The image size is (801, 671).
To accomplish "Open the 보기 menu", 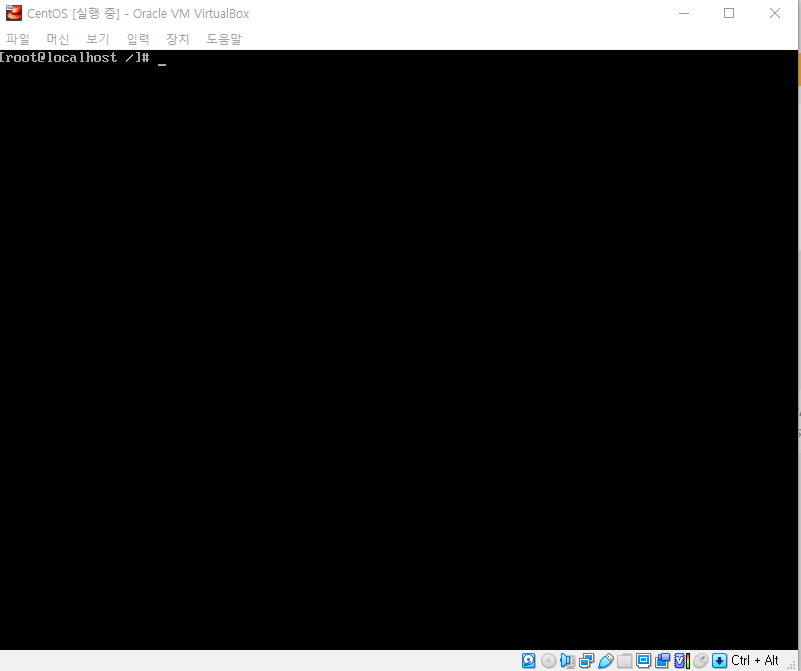I will [x=98, y=39].
